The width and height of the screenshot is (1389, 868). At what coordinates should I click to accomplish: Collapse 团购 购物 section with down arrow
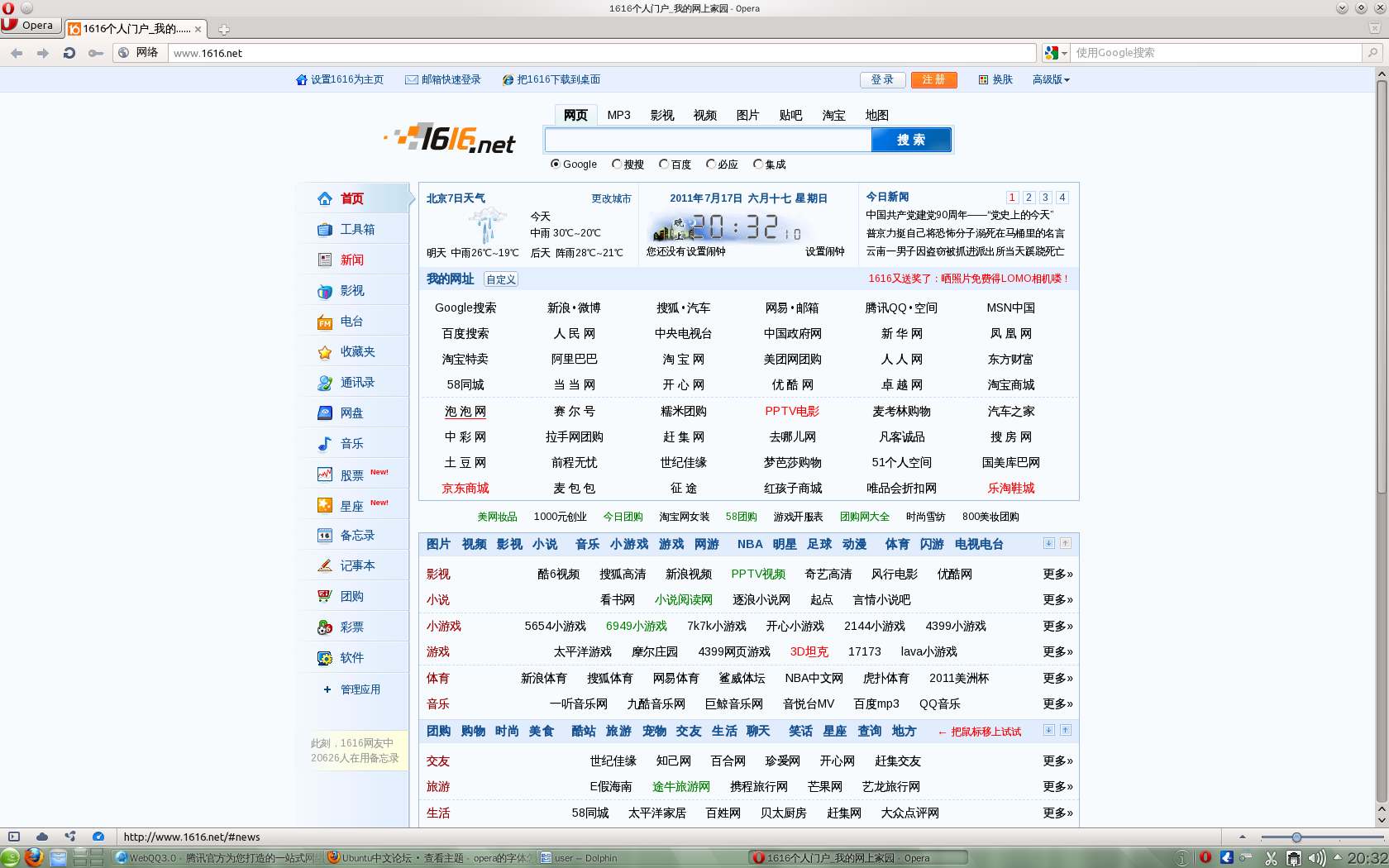tap(1048, 730)
